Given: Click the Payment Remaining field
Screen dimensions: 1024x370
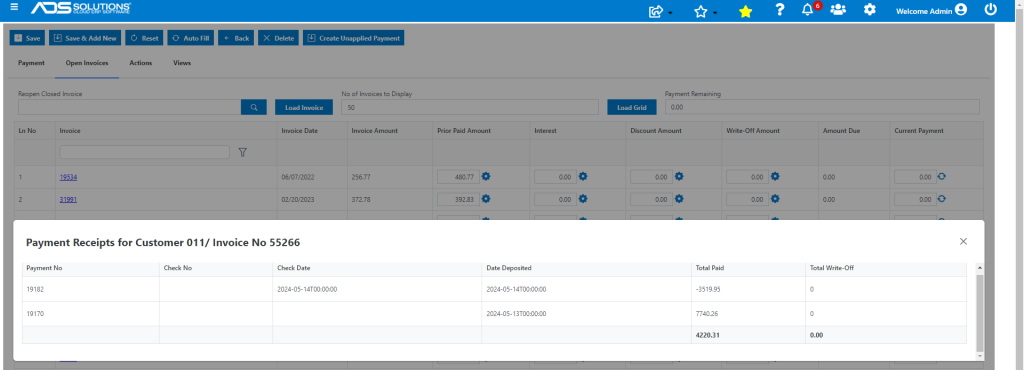Looking at the screenshot, I should pyautogui.click(x=822, y=107).
